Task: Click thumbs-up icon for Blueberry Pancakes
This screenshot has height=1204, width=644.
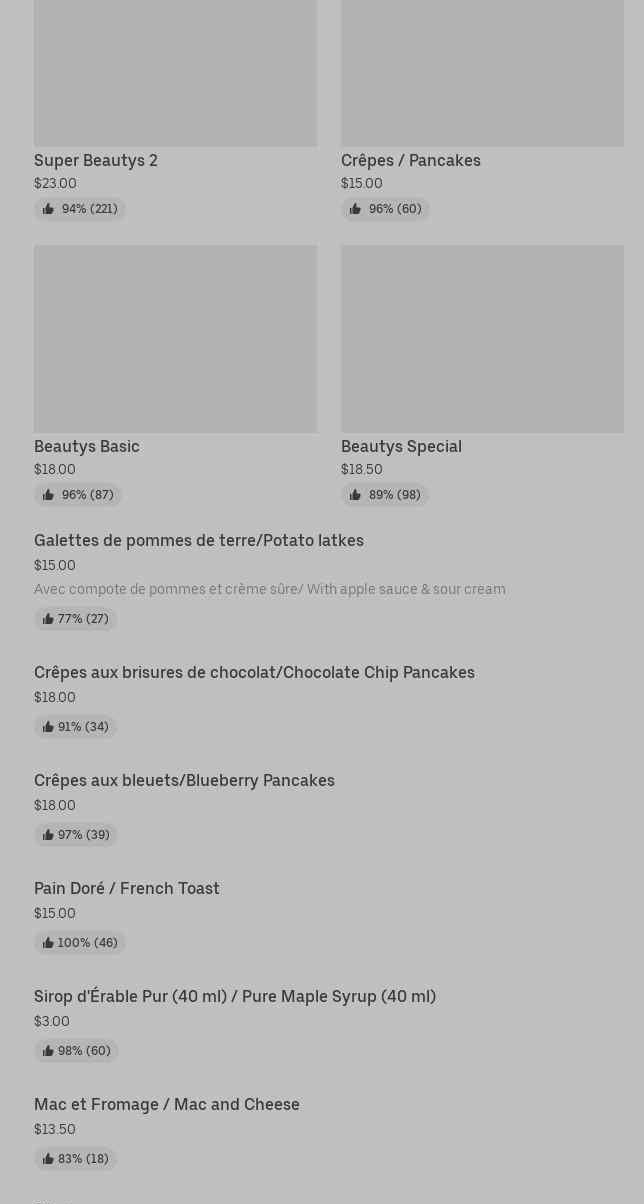Action: click(x=48, y=835)
